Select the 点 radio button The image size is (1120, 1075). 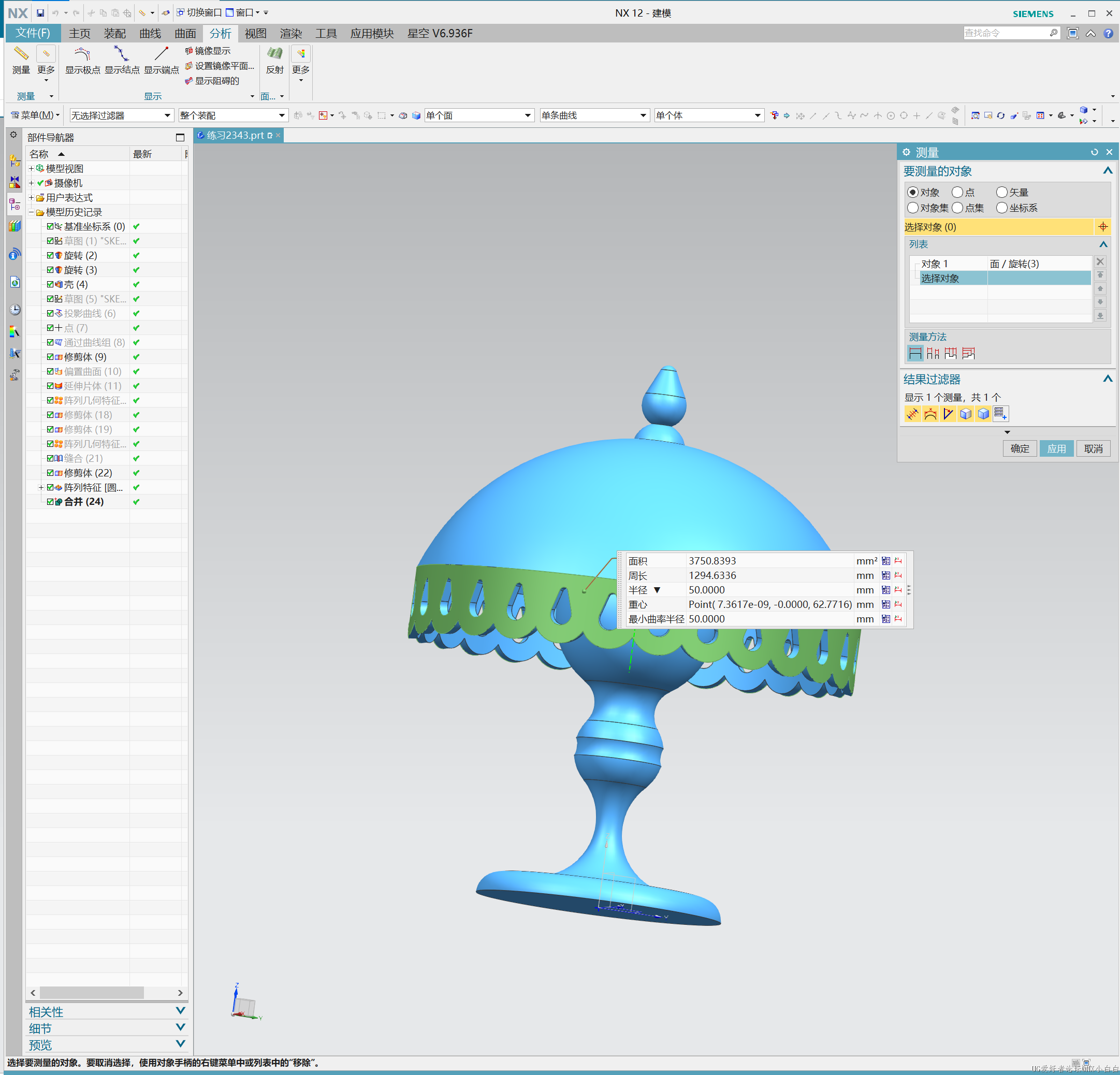957,192
